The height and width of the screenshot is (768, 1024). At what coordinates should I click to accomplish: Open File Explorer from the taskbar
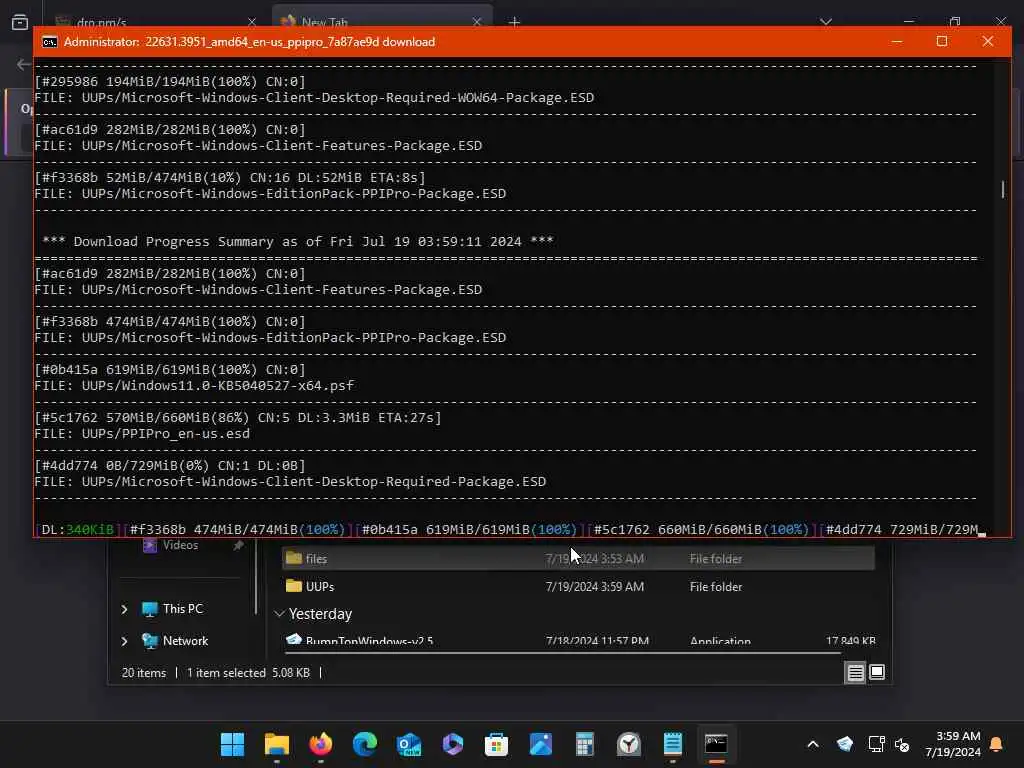(x=277, y=744)
